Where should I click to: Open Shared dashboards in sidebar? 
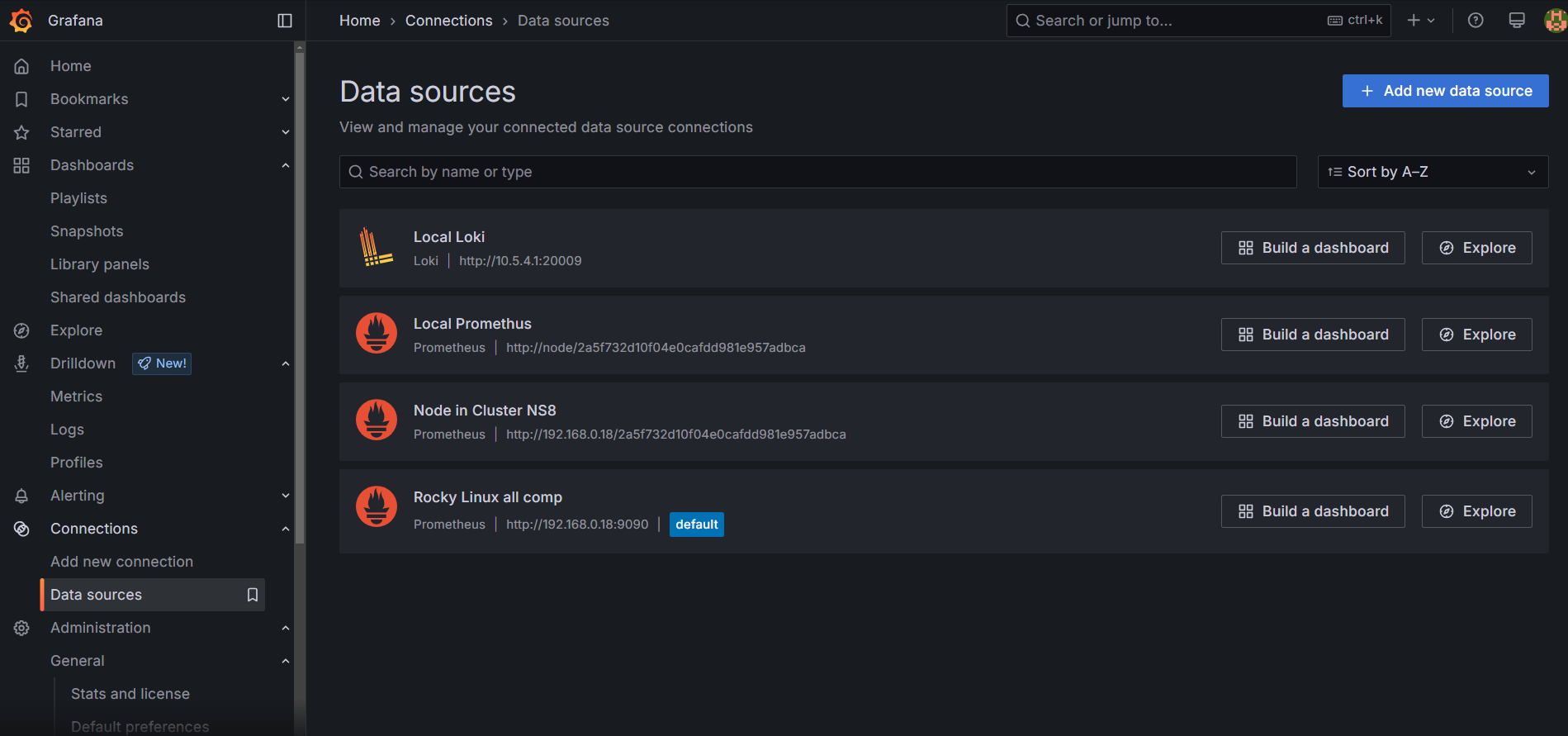[118, 297]
